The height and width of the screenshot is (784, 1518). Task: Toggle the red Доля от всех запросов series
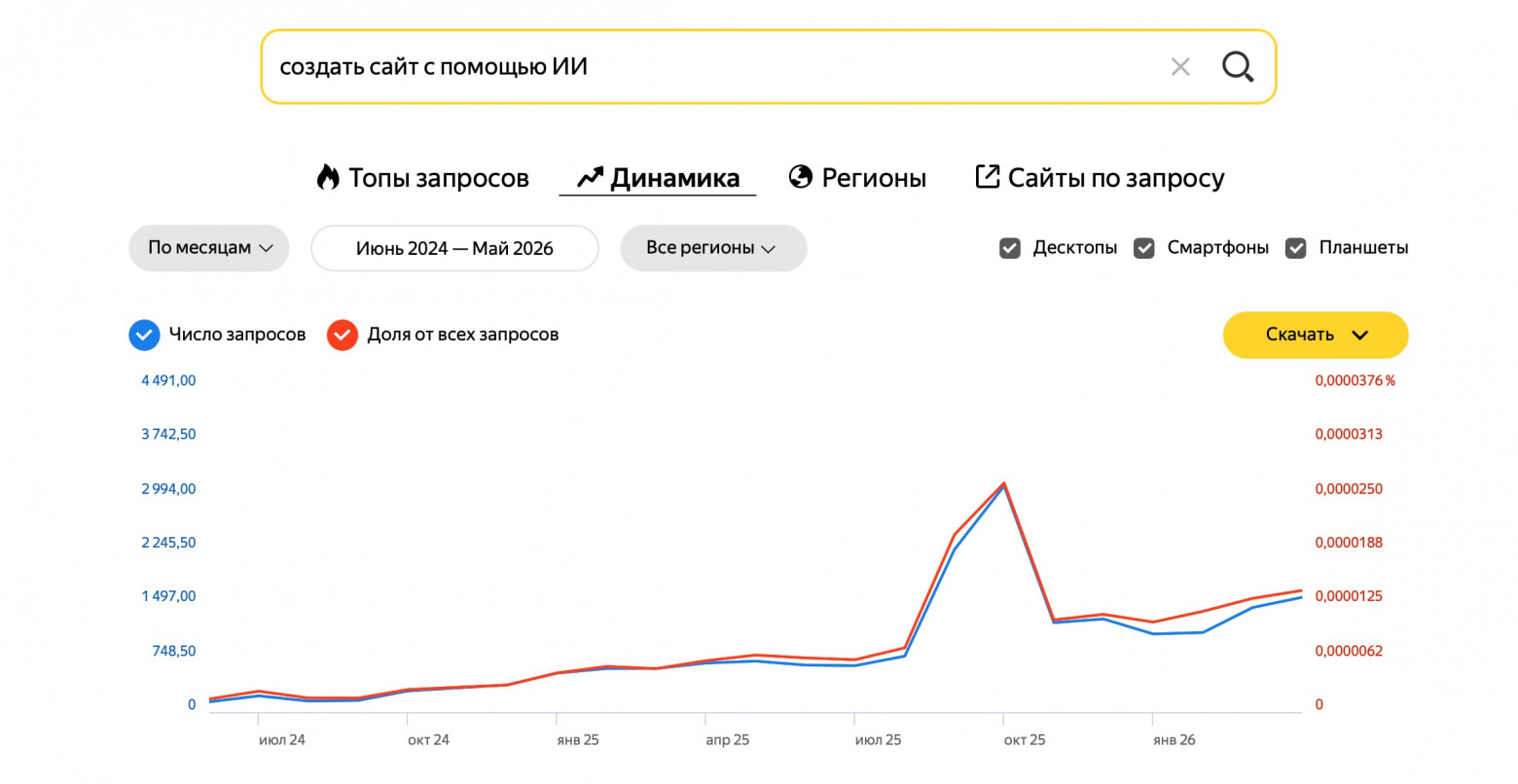(343, 335)
